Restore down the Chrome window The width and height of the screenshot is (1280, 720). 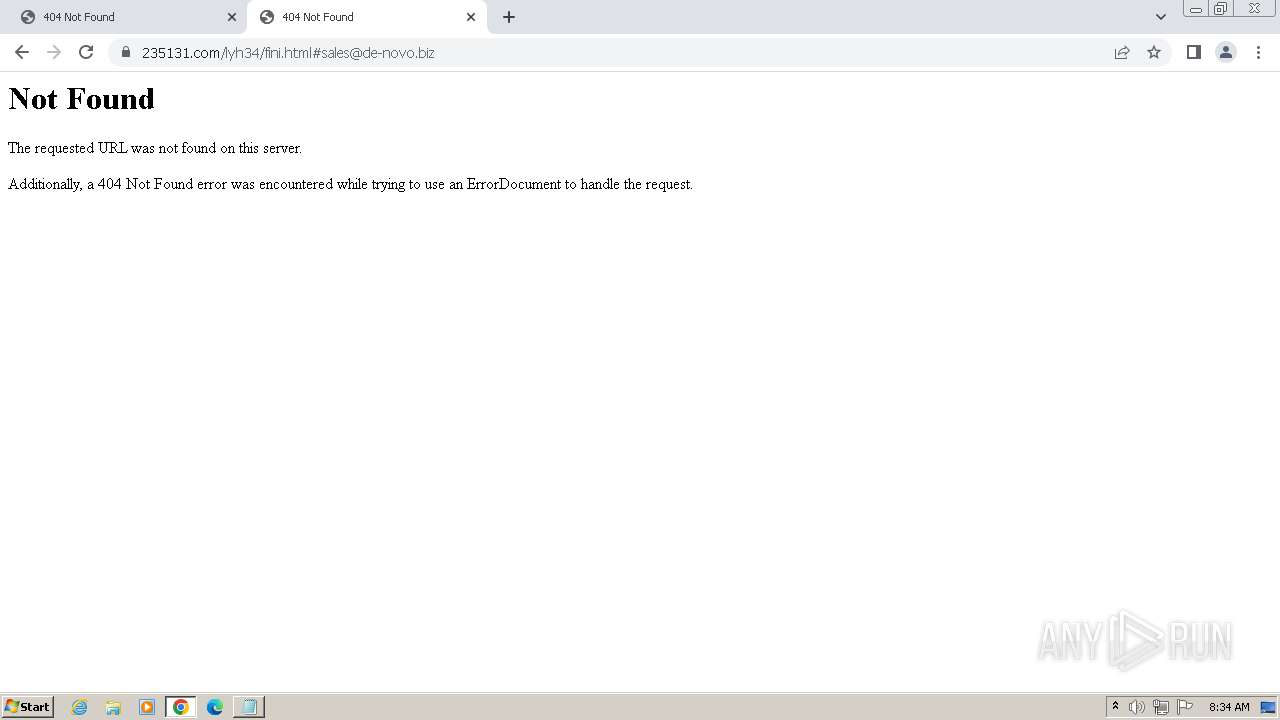1220,9
